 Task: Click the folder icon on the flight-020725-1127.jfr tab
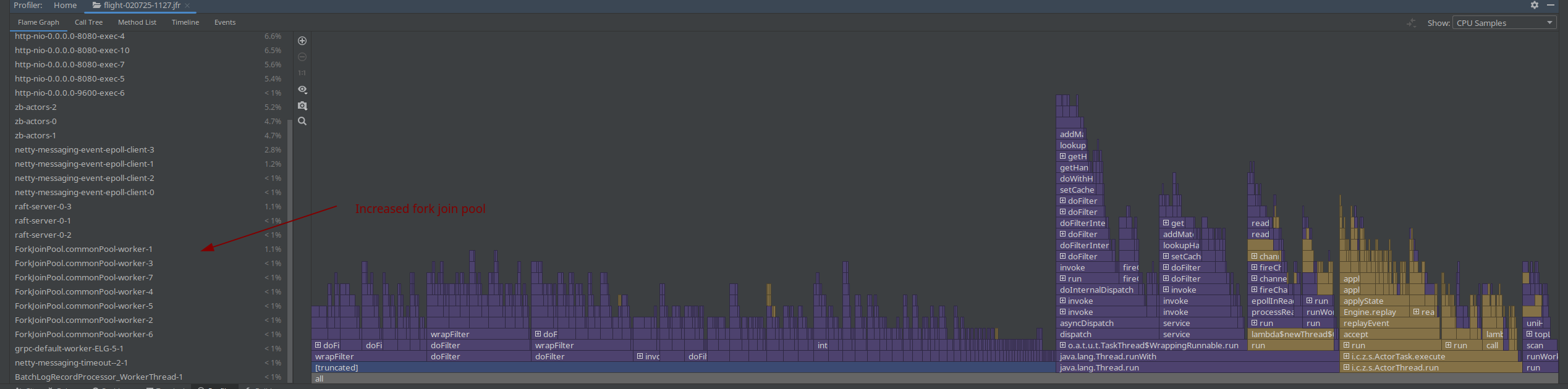click(96, 5)
